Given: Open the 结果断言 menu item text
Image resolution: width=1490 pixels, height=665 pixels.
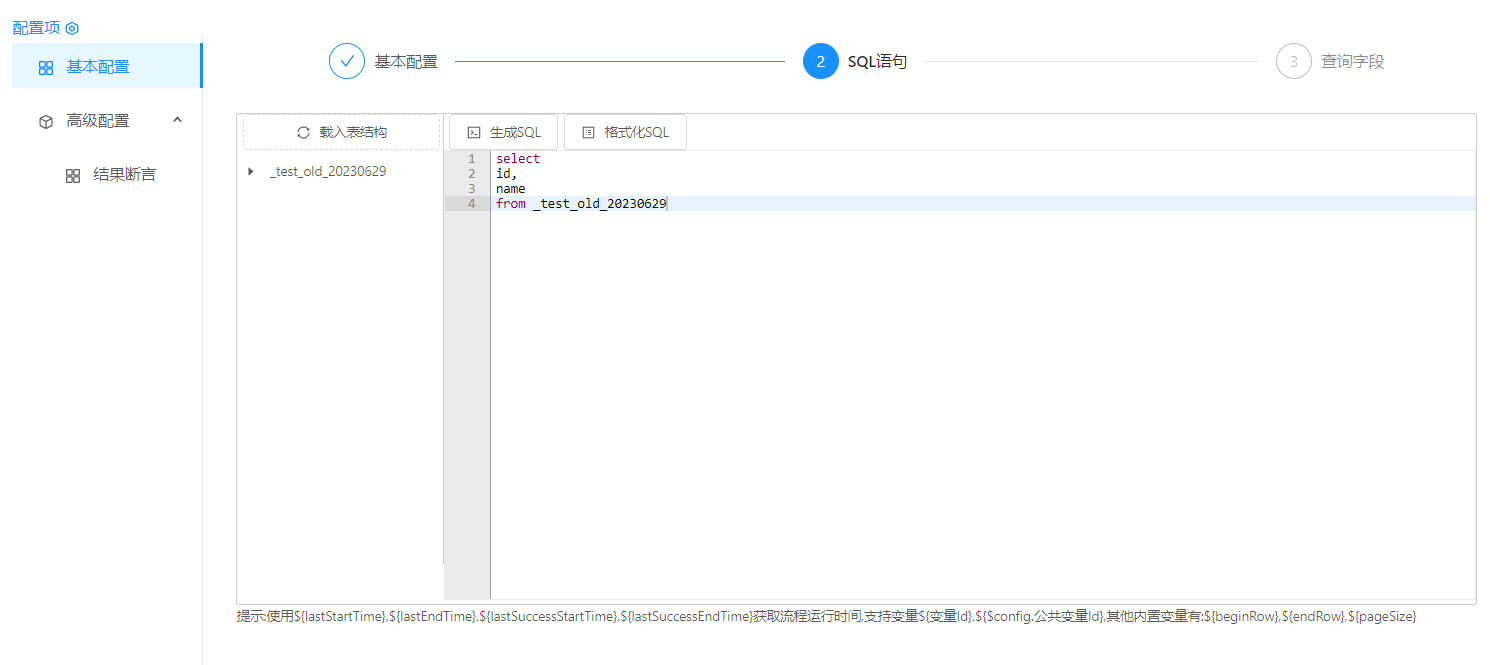Looking at the screenshot, I should [x=124, y=175].
